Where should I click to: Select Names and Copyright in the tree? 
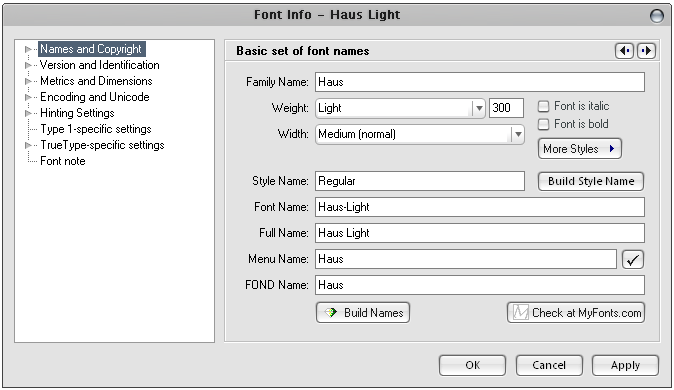91,49
